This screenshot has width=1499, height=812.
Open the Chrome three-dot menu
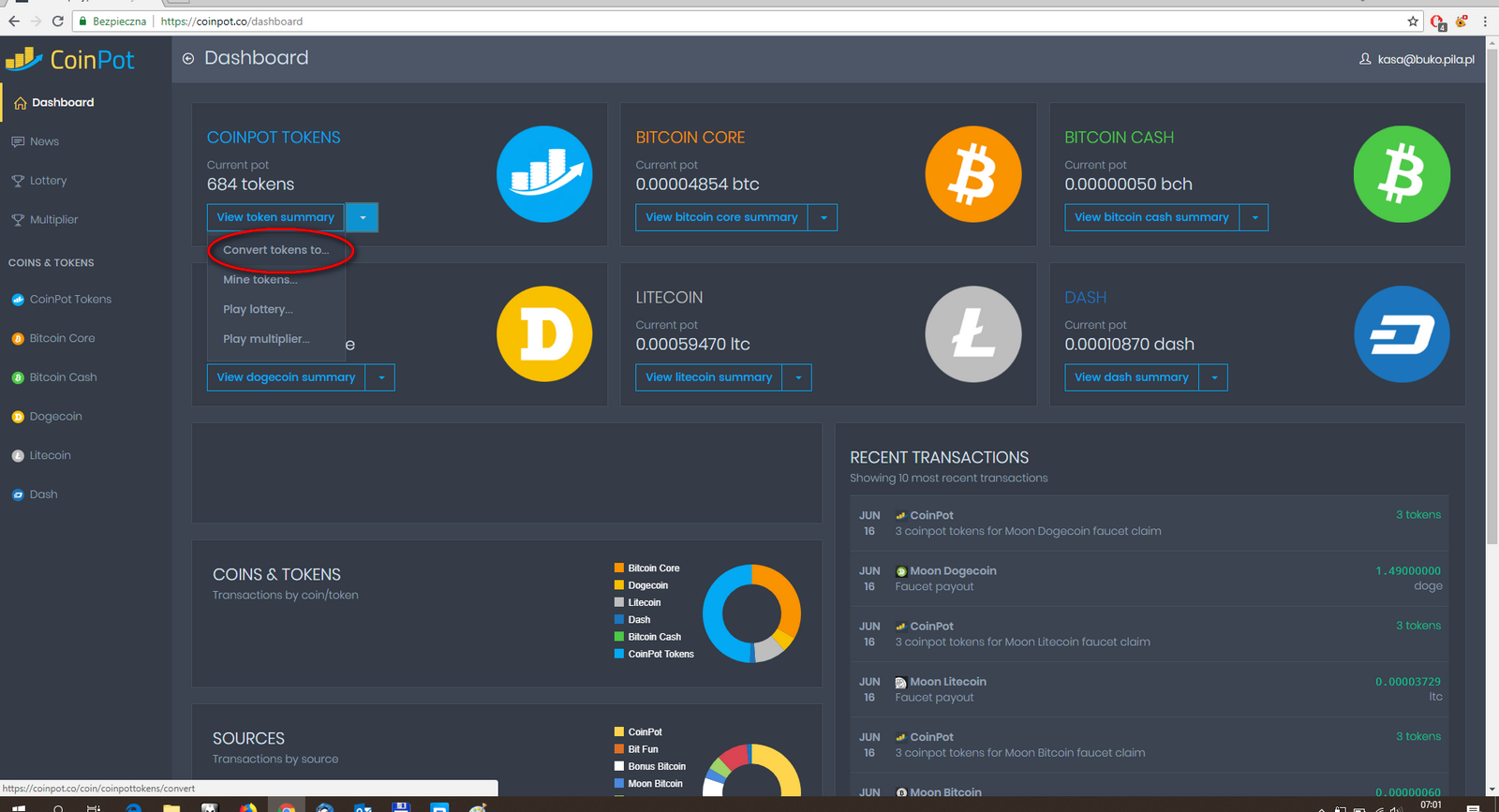tap(1485, 21)
